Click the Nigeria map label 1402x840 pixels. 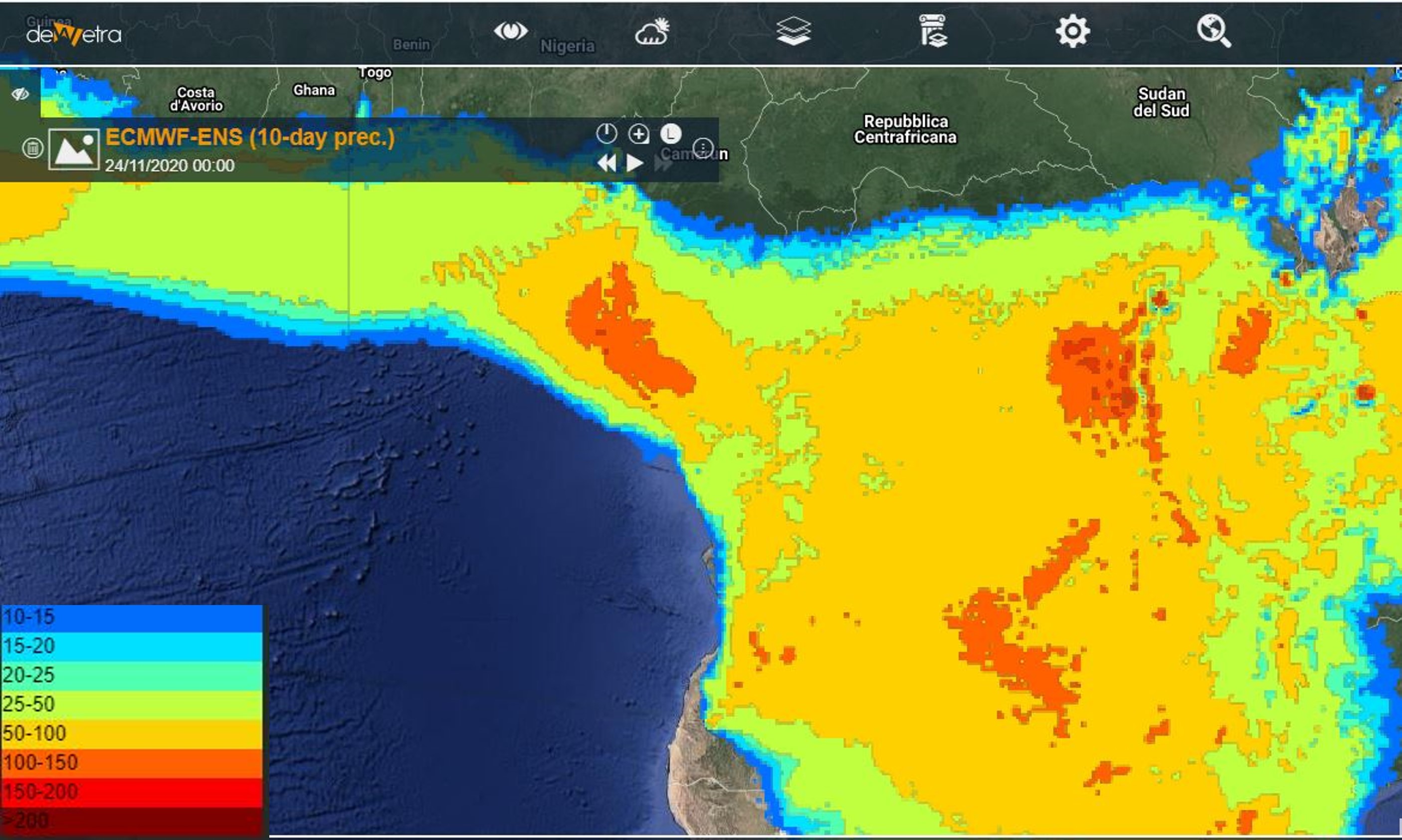click(568, 46)
